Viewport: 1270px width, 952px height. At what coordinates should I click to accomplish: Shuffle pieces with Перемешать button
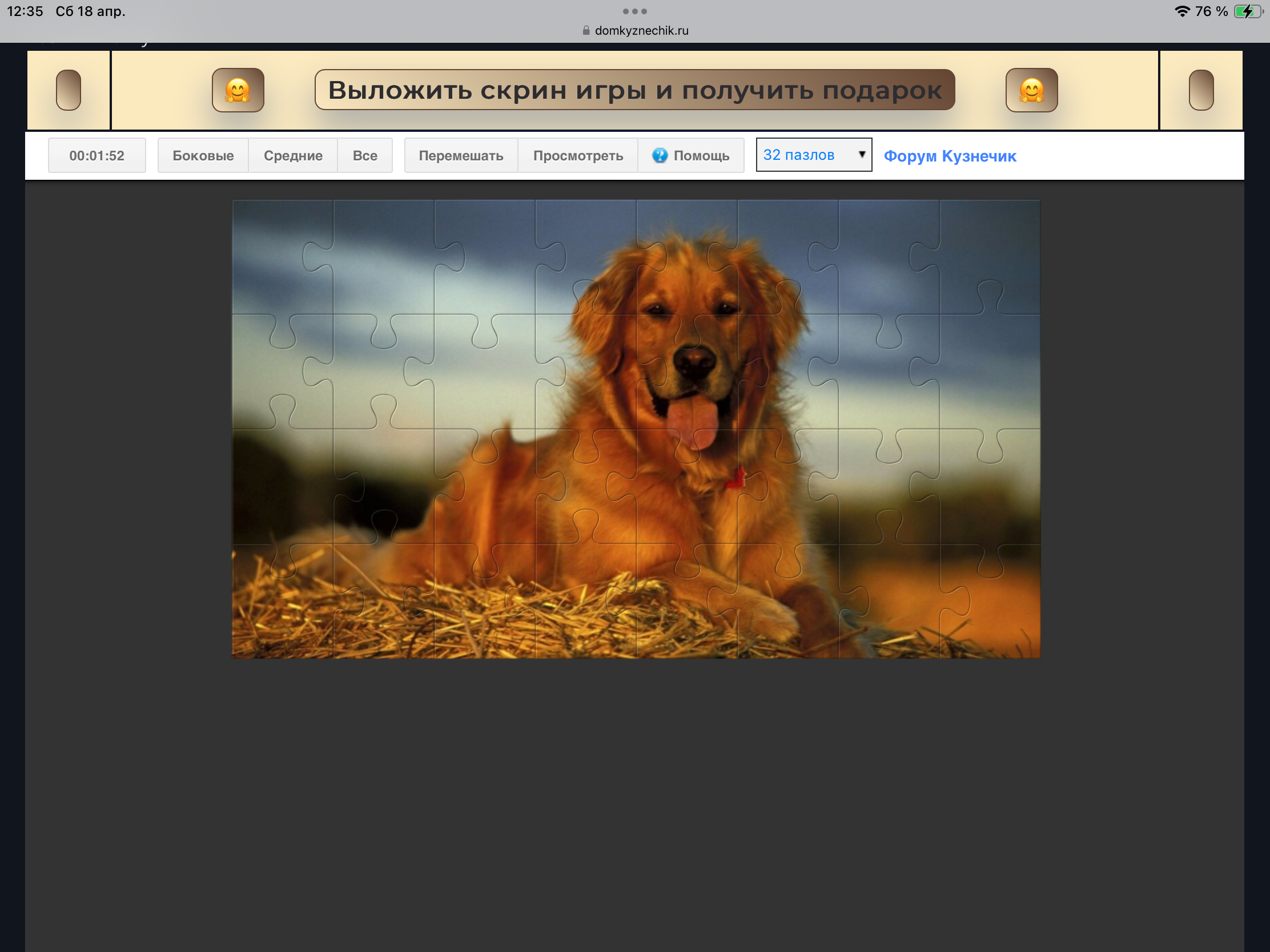[460, 155]
